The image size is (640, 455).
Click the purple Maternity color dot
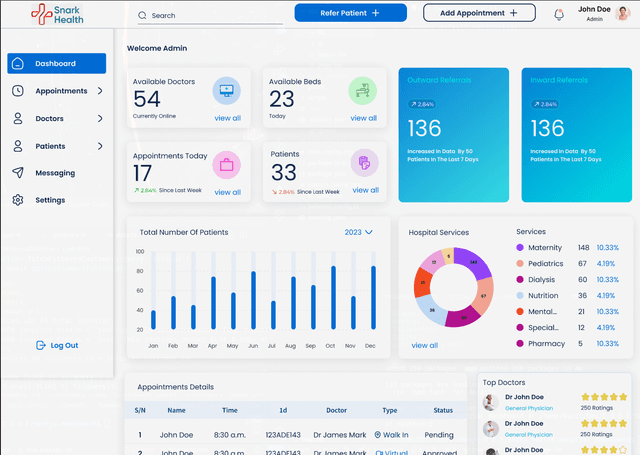click(520, 247)
